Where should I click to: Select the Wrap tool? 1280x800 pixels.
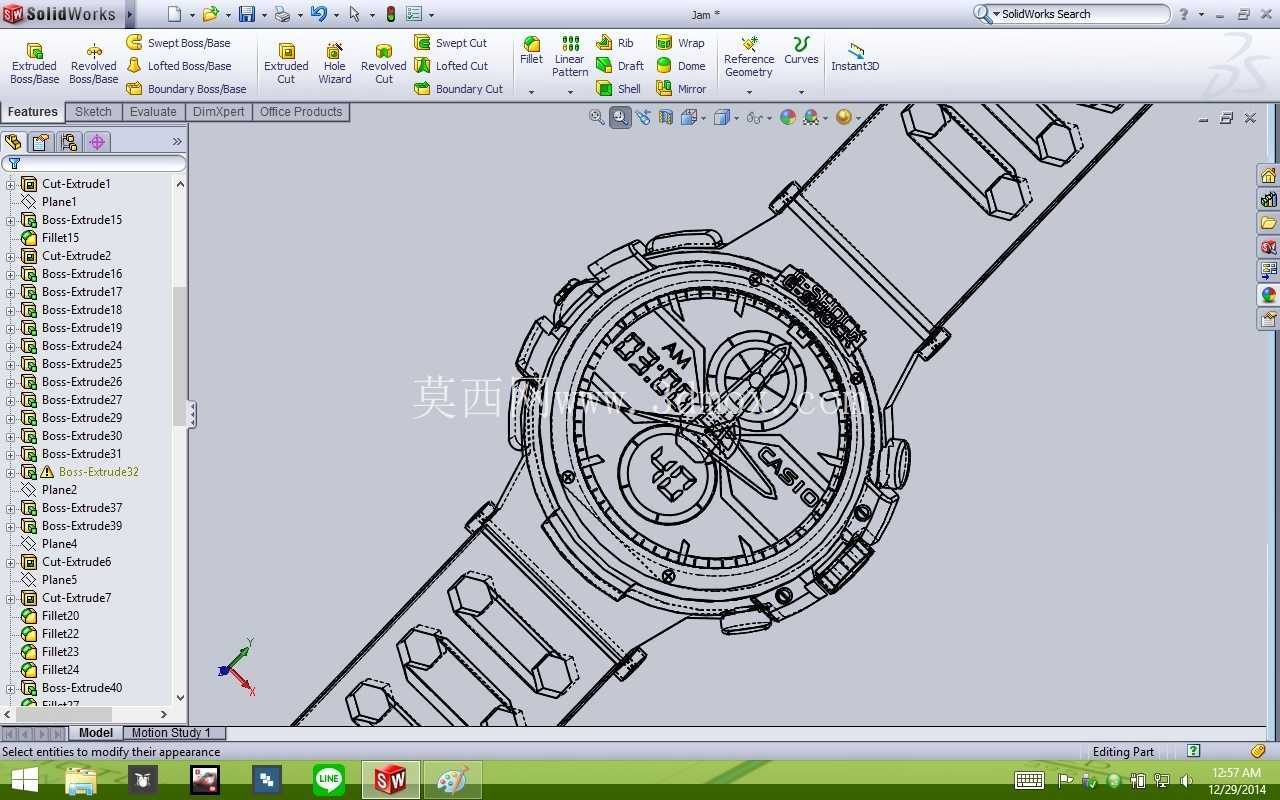point(680,43)
